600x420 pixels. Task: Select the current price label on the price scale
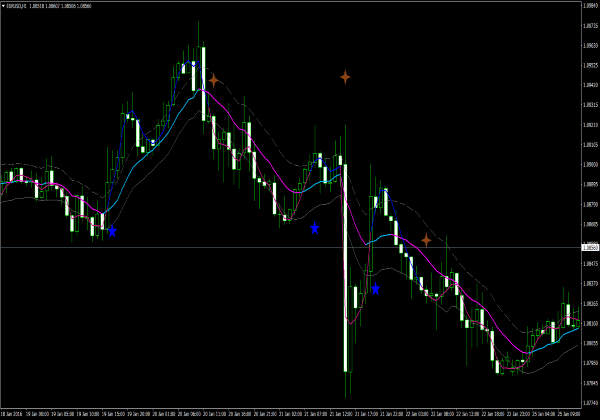590,247
